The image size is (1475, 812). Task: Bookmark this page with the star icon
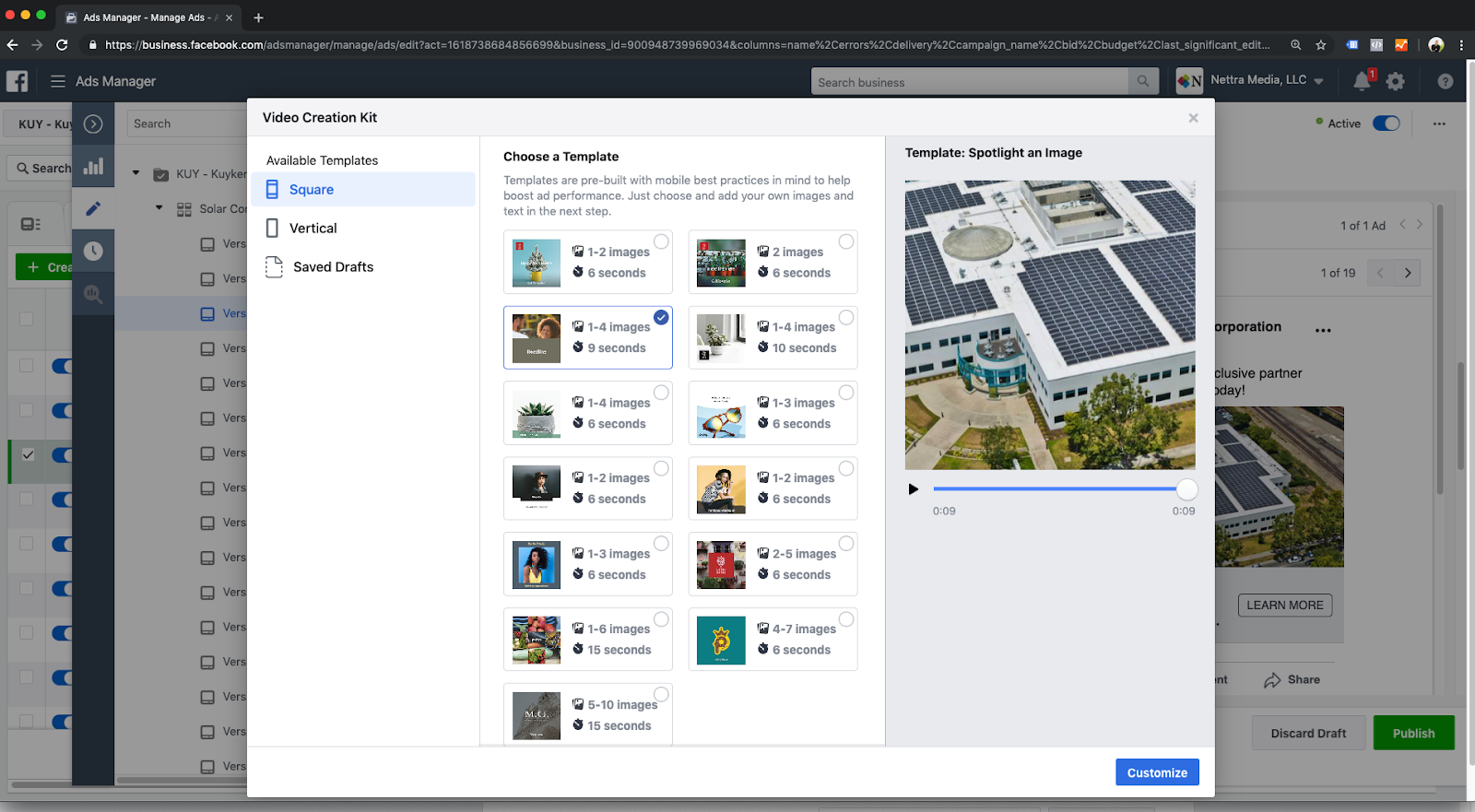coord(1321,44)
